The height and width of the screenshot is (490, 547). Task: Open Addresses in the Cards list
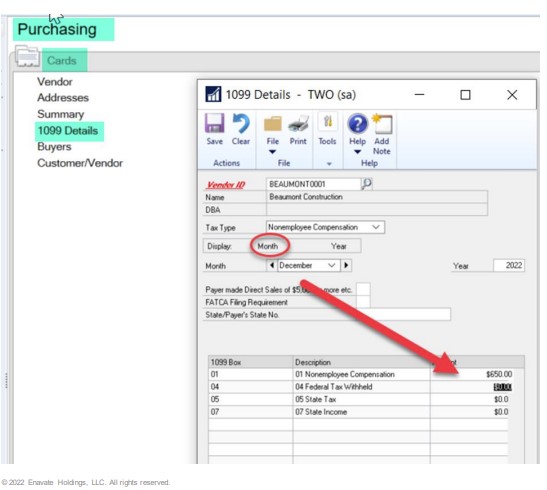[63, 98]
